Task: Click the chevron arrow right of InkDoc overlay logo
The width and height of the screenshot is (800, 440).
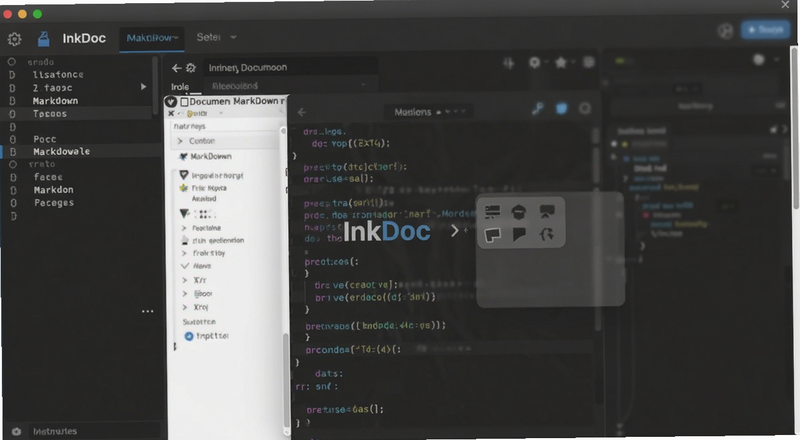Action: [x=455, y=231]
